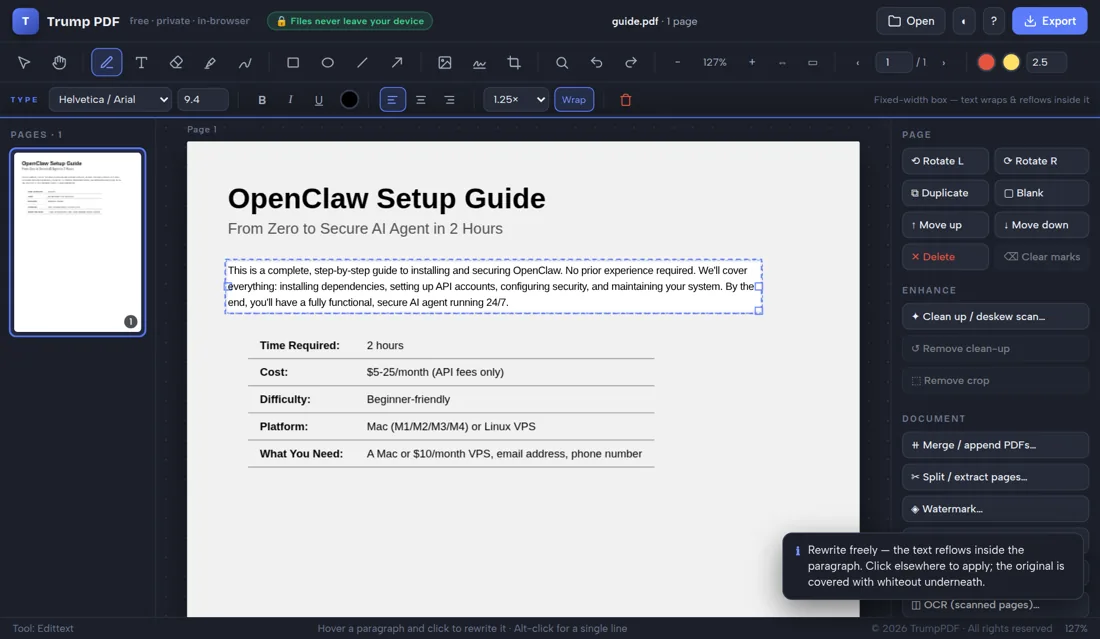
Task: Click the Move down button
Action: [x=1041, y=224]
